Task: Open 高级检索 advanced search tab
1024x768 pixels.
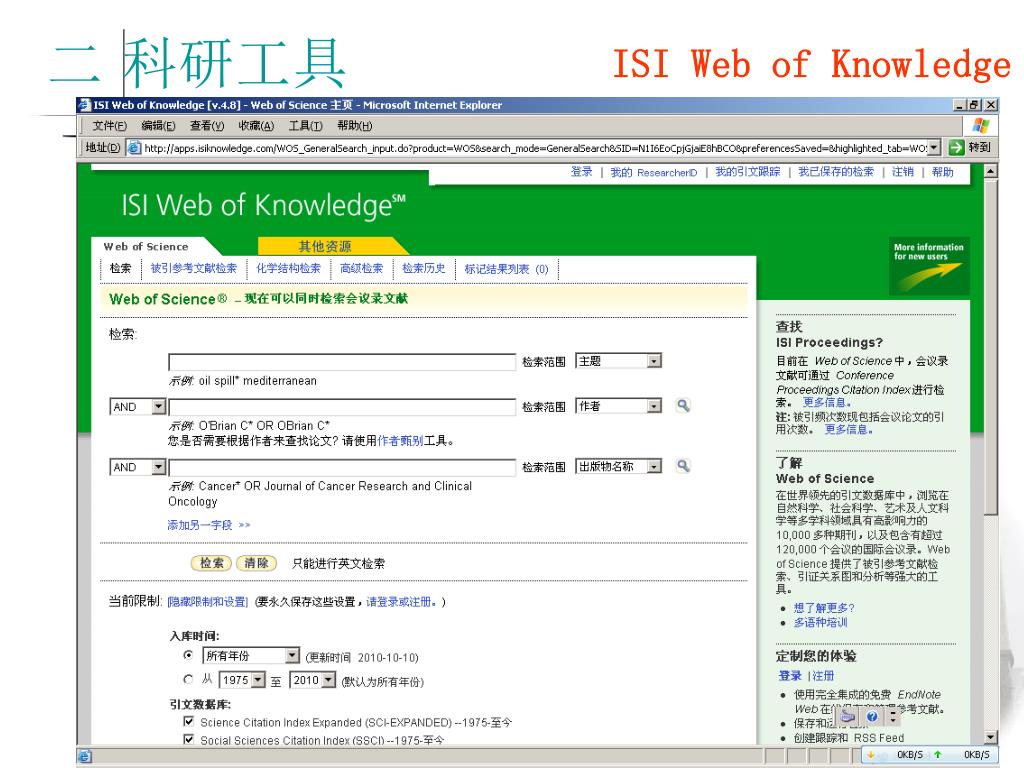Action: (361, 268)
